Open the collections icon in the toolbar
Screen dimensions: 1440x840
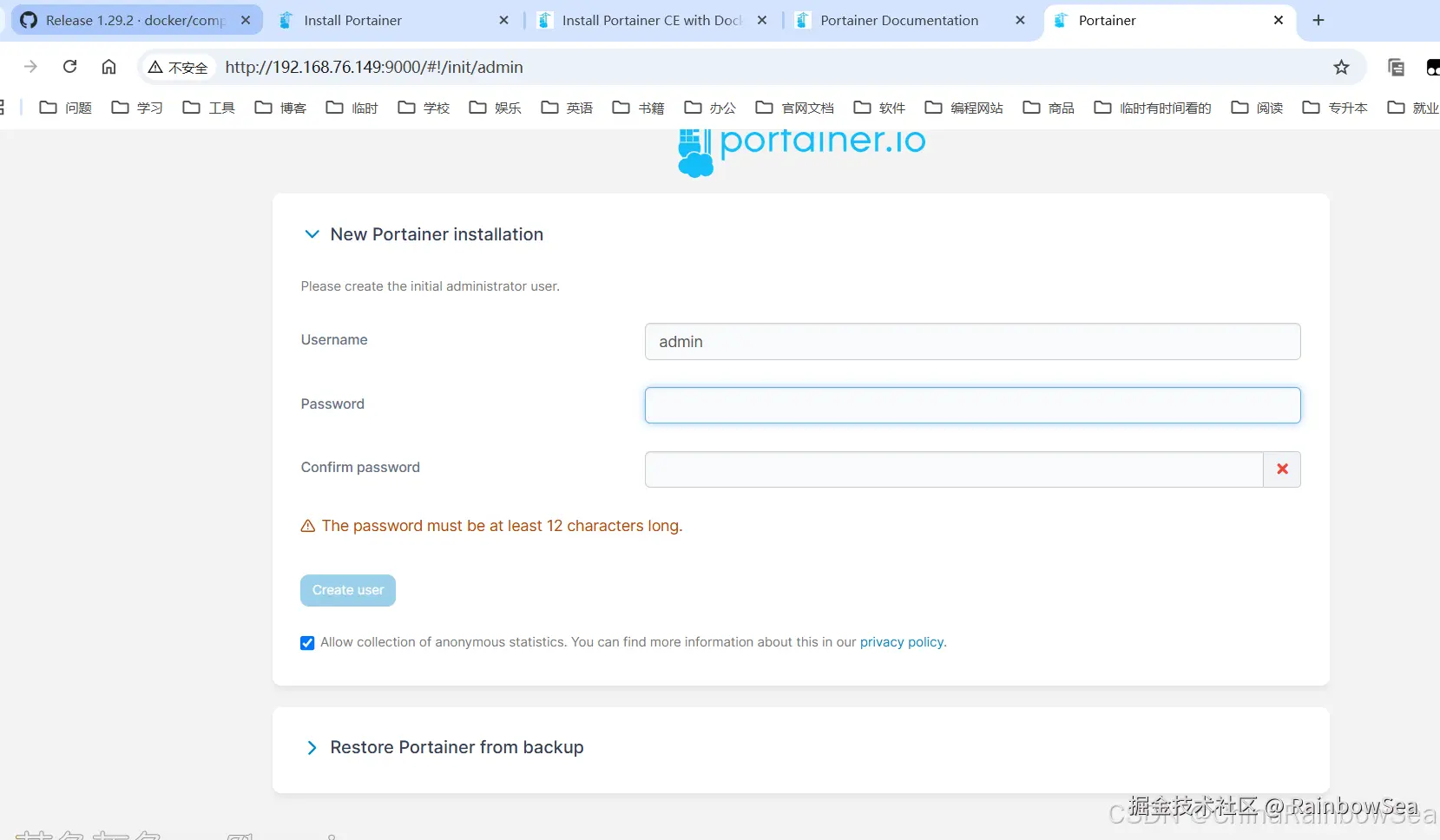click(x=1396, y=67)
